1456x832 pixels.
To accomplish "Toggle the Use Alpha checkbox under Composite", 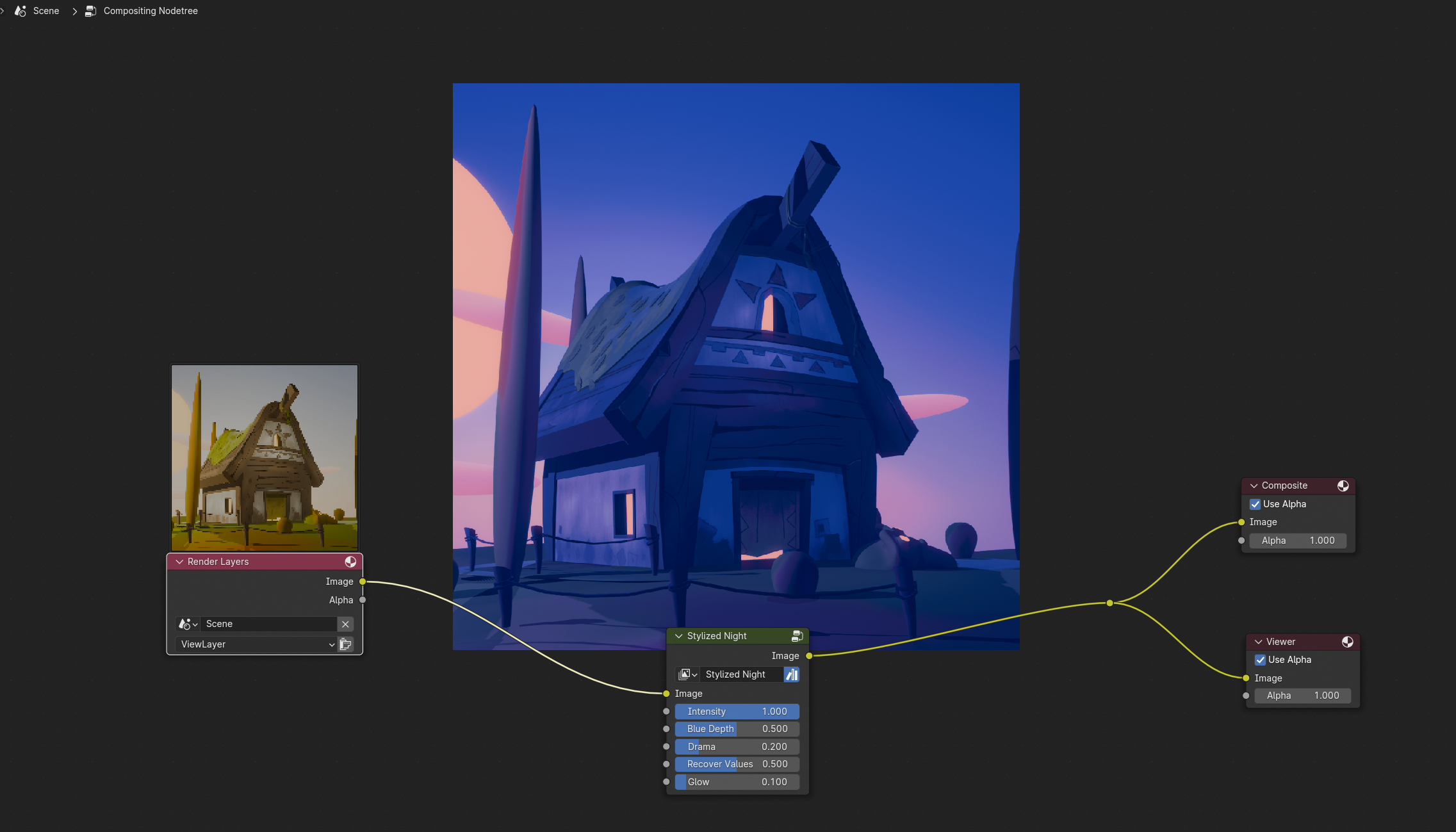I will pyautogui.click(x=1256, y=504).
